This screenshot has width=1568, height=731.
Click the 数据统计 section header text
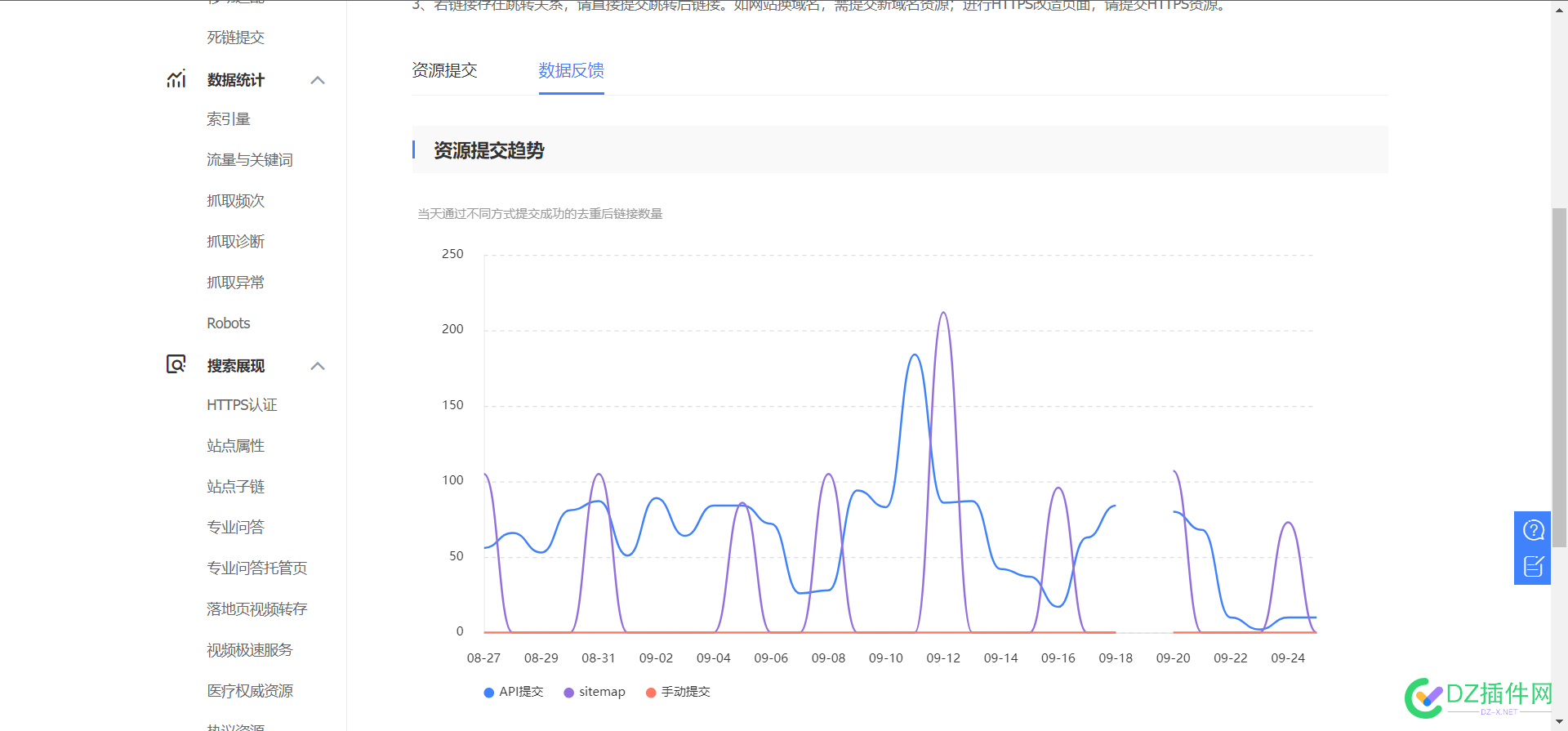pos(235,80)
